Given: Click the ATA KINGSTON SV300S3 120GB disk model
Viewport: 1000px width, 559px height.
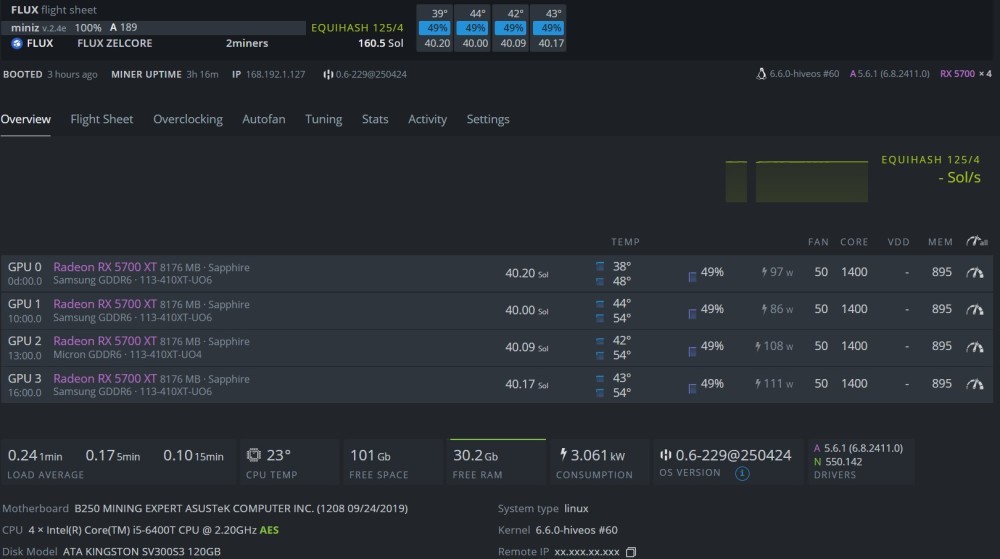Looking at the screenshot, I should coord(142,552).
